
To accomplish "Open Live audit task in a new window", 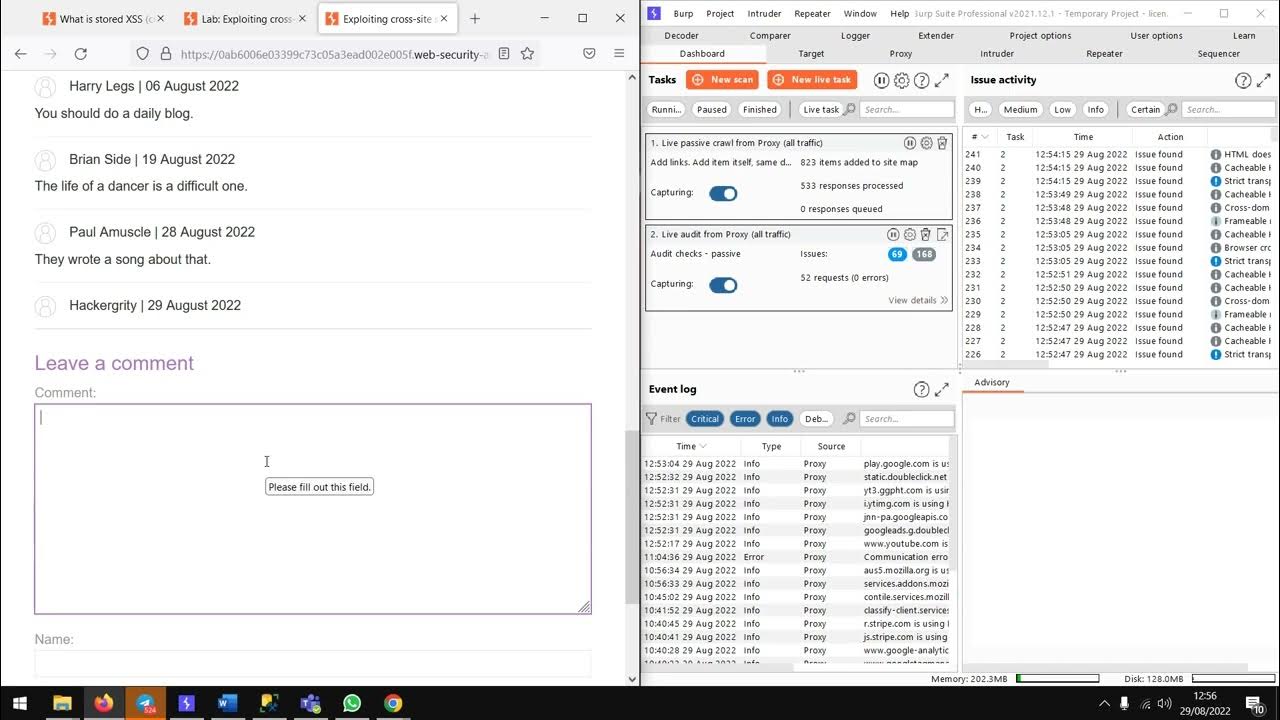I will pyautogui.click(x=942, y=234).
